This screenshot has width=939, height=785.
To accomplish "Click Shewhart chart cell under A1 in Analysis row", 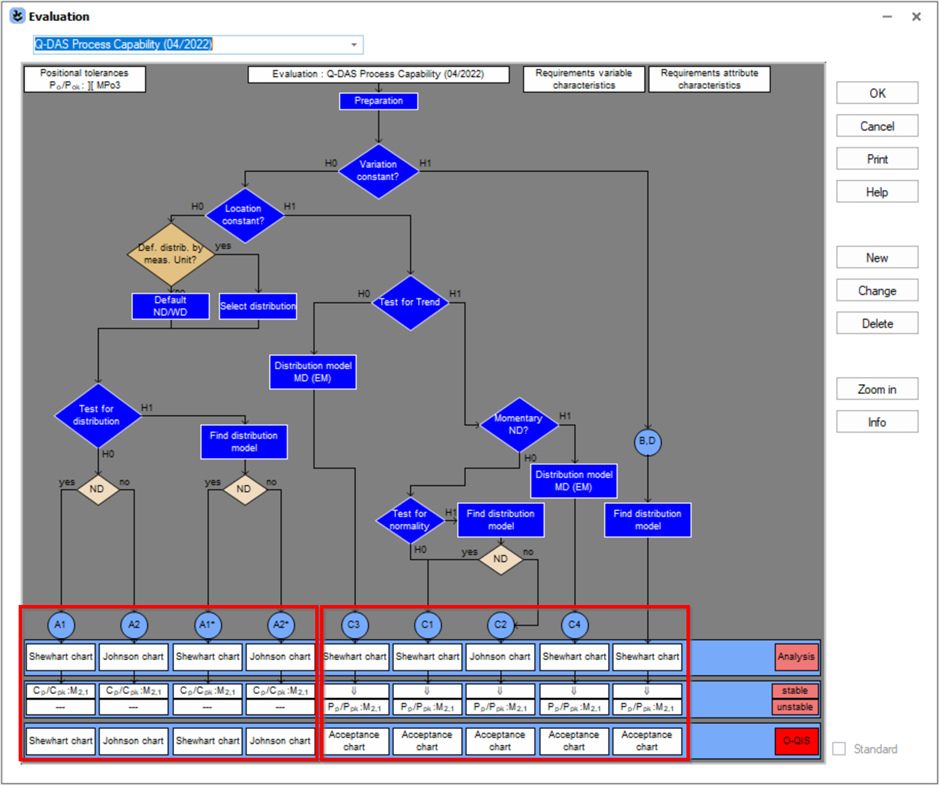I will 60,657.
